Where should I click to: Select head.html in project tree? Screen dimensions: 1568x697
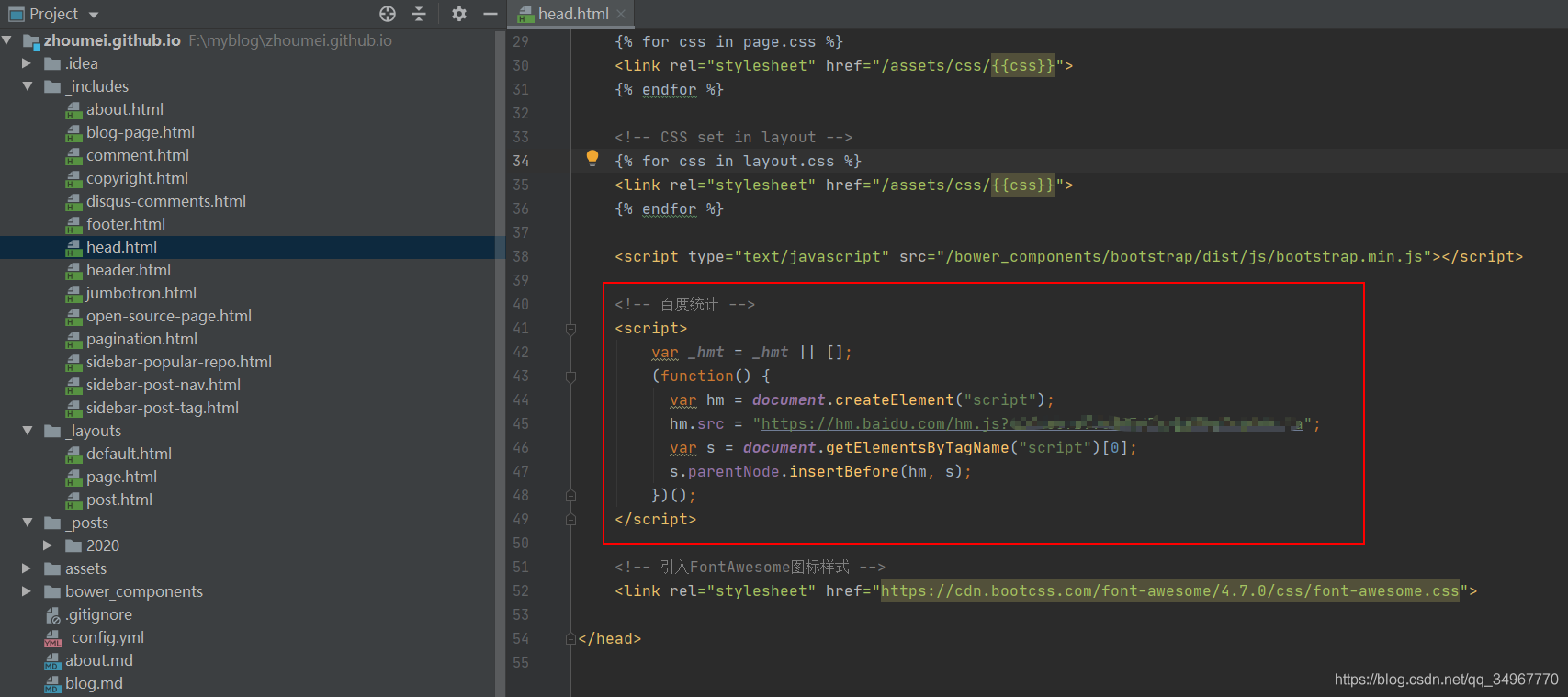[x=121, y=247]
